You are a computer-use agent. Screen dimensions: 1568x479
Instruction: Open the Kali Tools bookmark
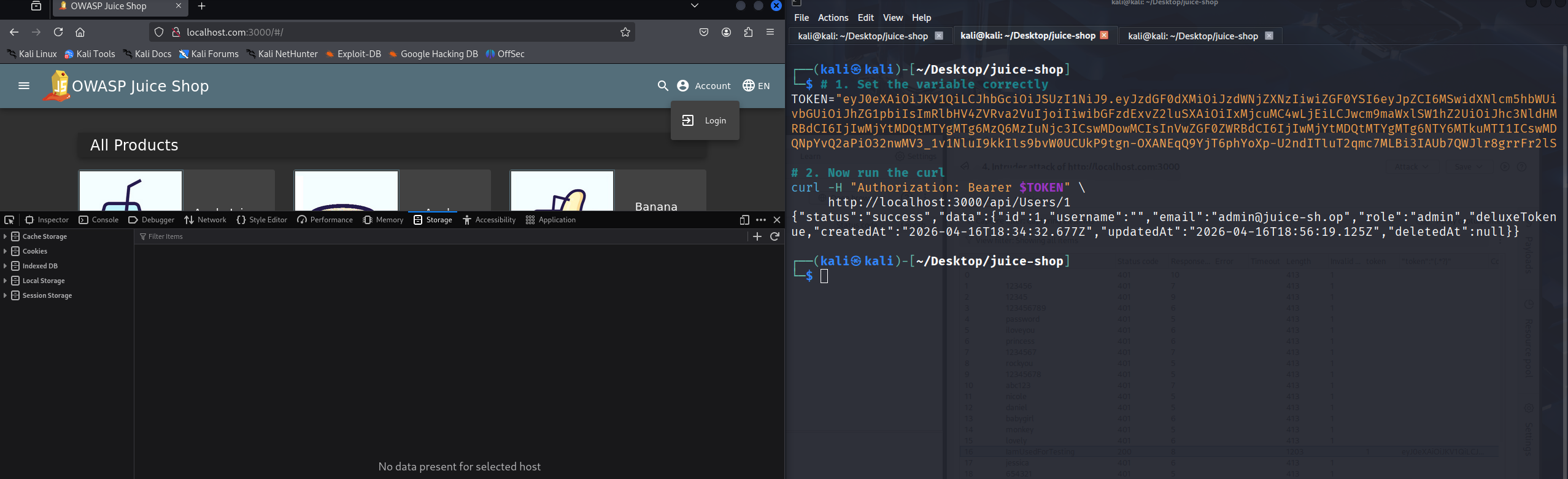coord(90,54)
